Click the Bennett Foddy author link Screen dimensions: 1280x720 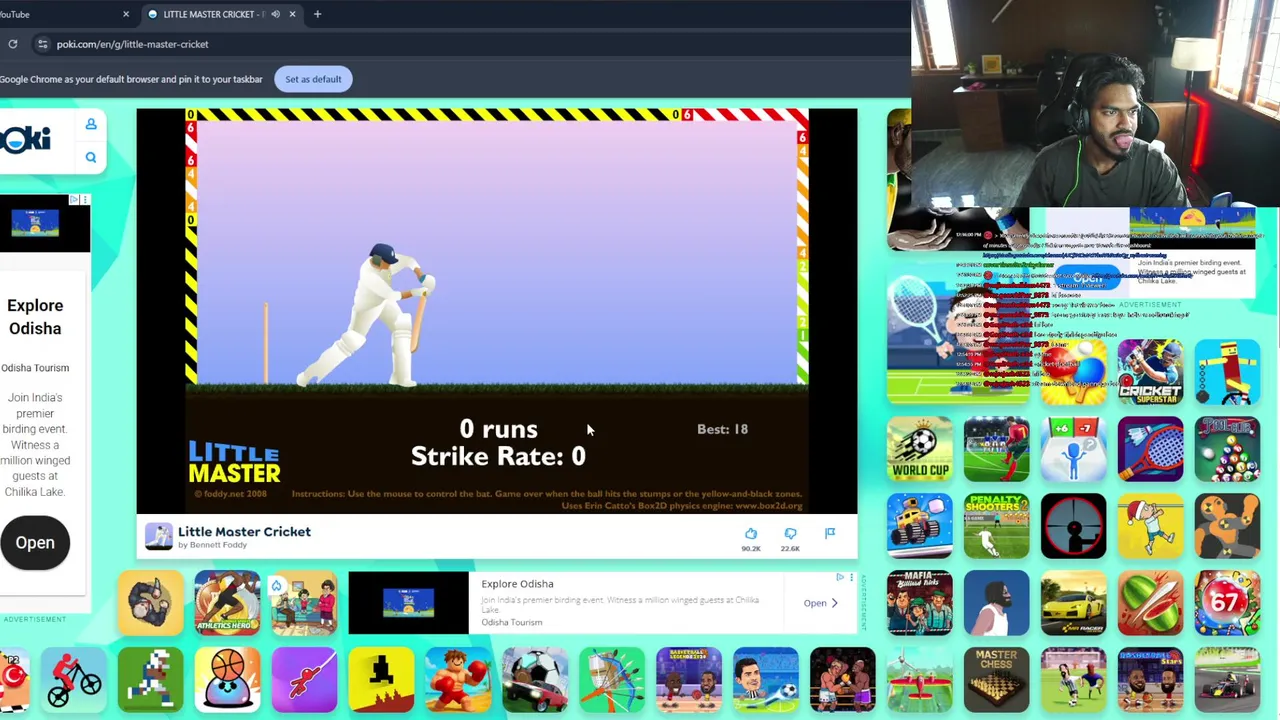click(217, 545)
